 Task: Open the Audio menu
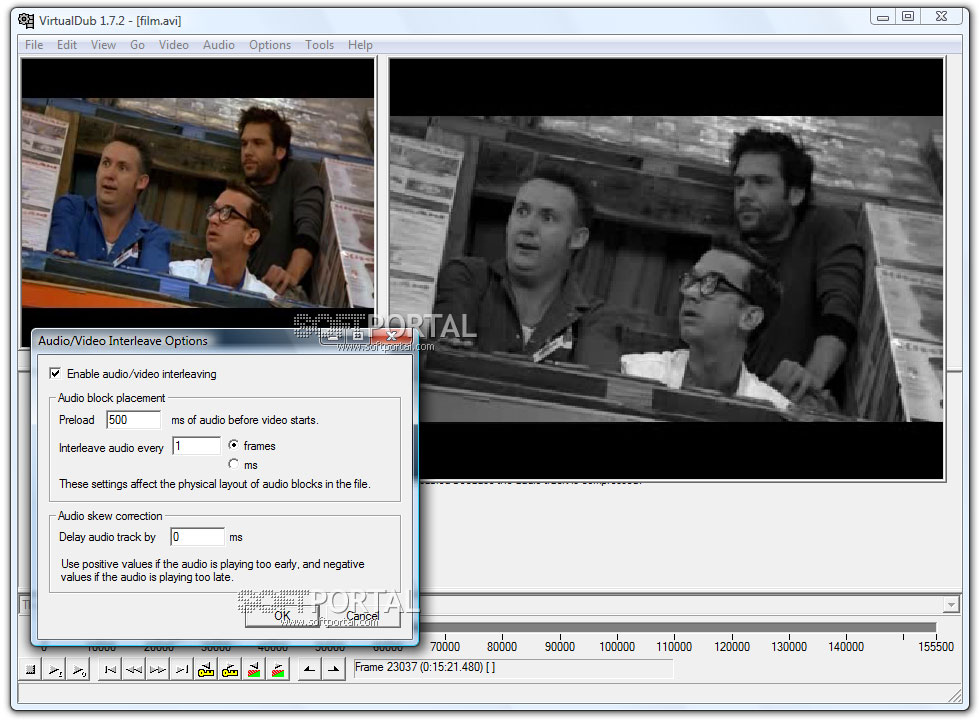click(218, 45)
